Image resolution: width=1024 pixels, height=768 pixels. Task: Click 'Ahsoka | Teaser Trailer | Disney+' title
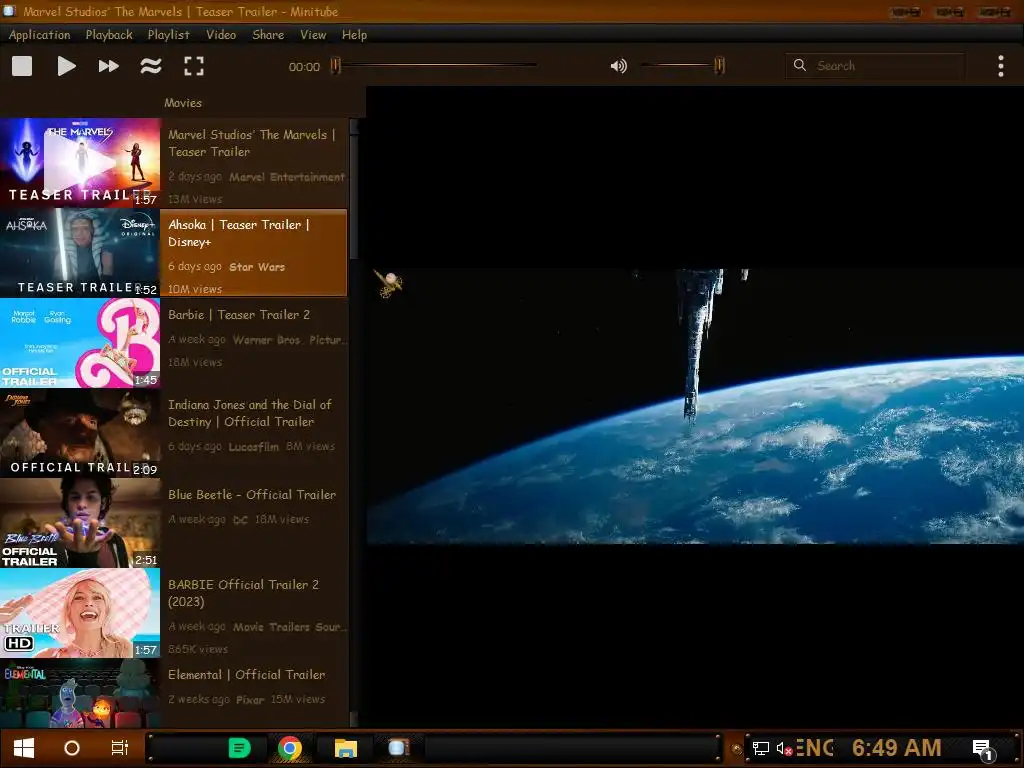click(x=239, y=233)
